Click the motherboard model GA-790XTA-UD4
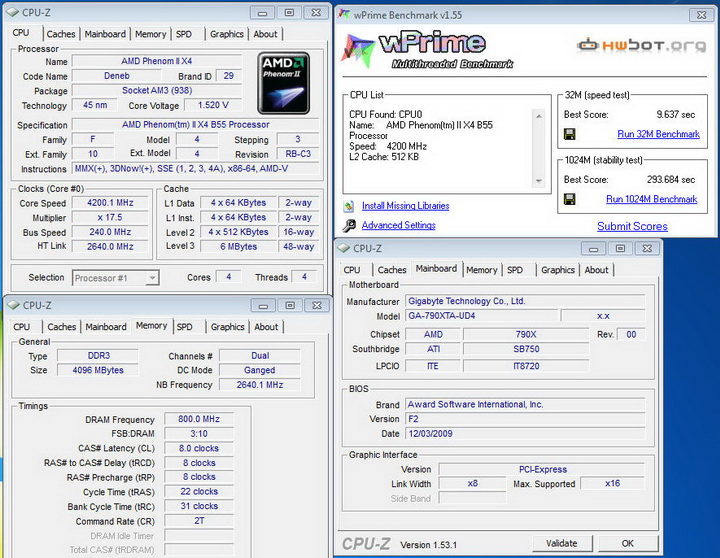 [x=481, y=316]
